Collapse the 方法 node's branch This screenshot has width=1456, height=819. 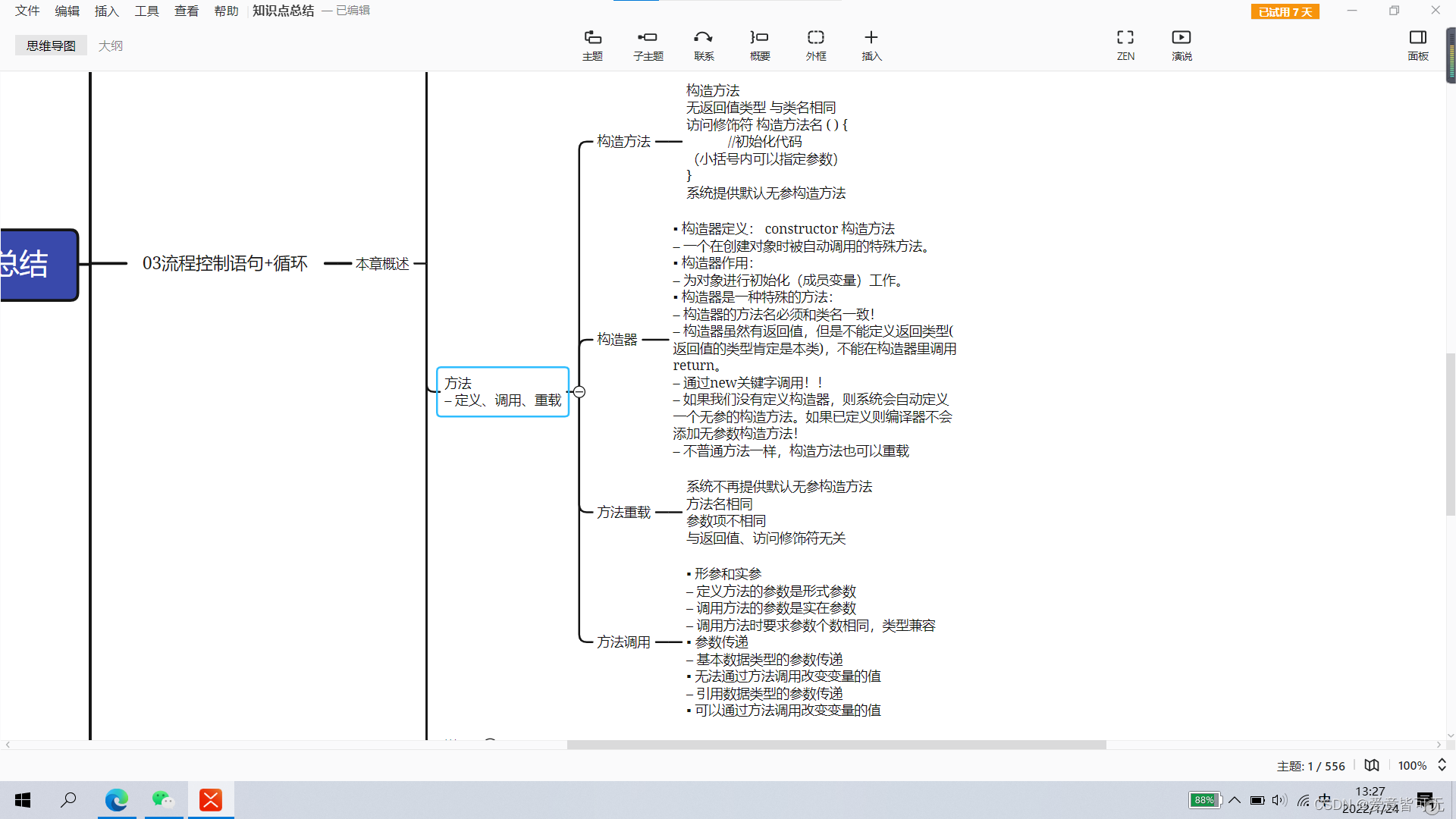pyautogui.click(x=579, y=392)
